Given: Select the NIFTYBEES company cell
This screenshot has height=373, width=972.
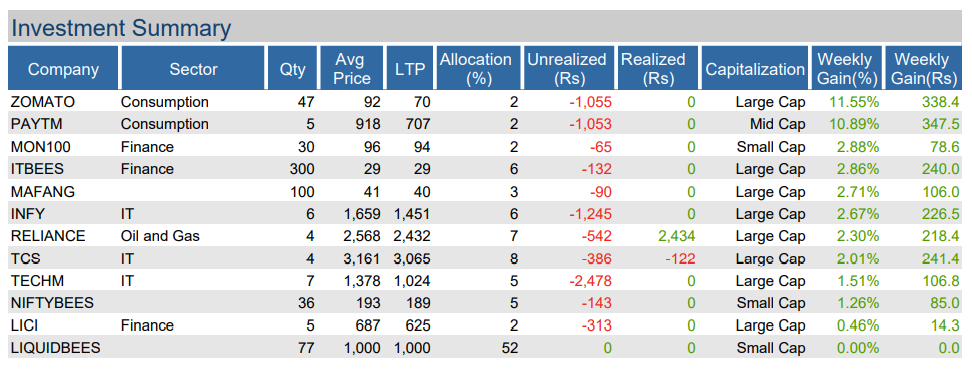Looking at the screenshot, I should tap(52, 303).
